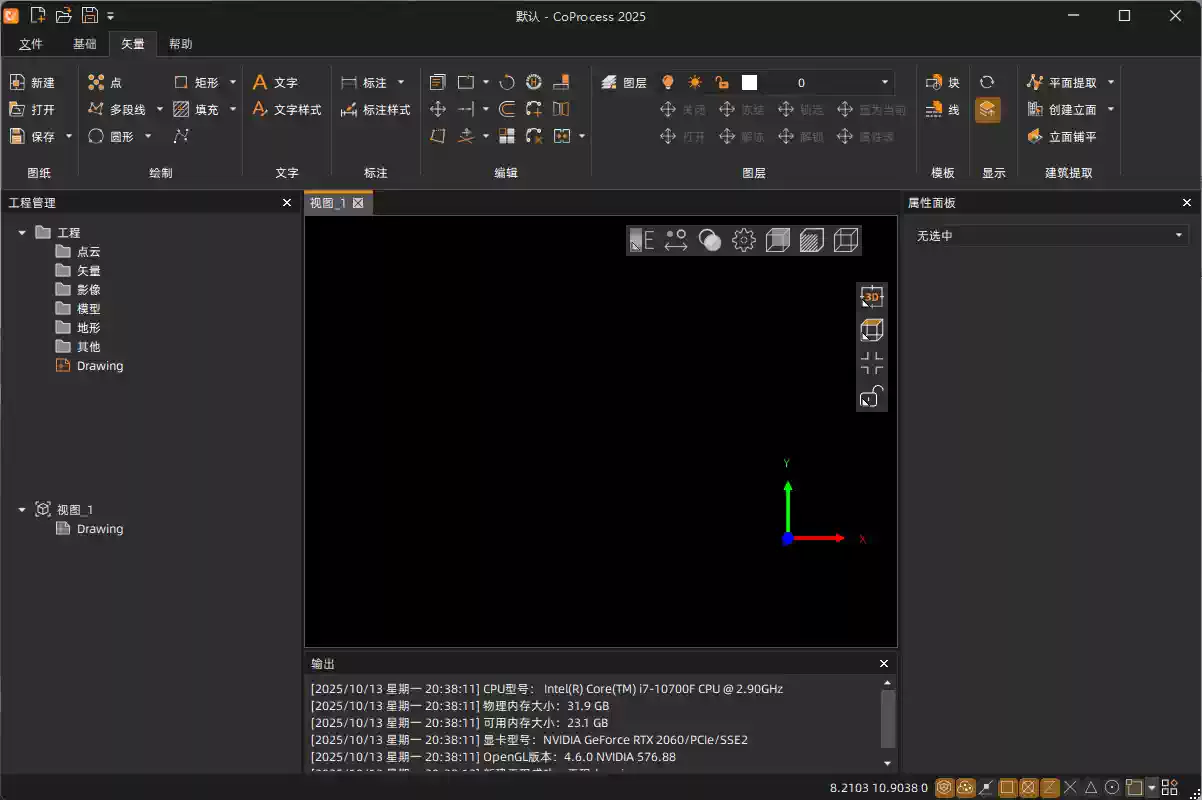Select the rotate arrow icon in 编辑 group
Image resolution: width=1202 pixels, height=800 pixels.
click(506, 82)
